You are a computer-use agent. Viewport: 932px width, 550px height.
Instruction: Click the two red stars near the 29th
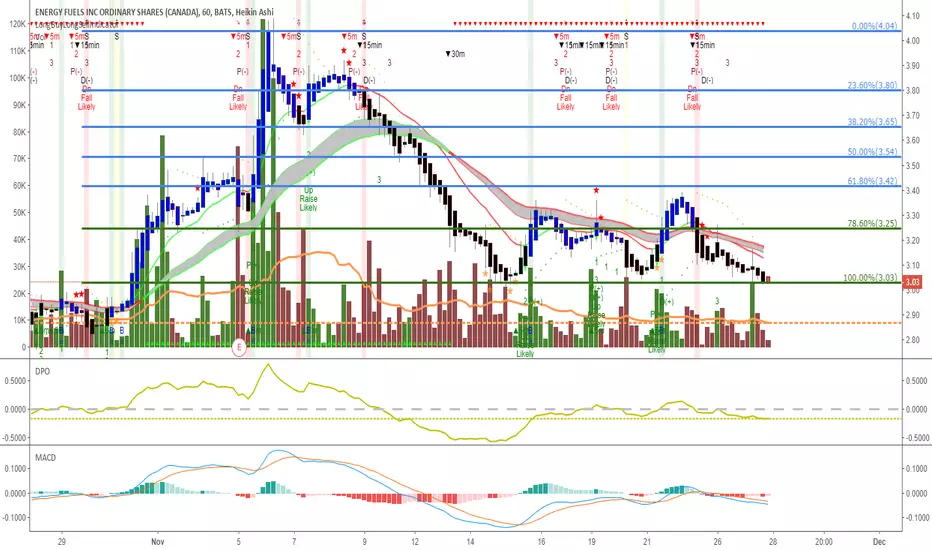click(78, 294)
